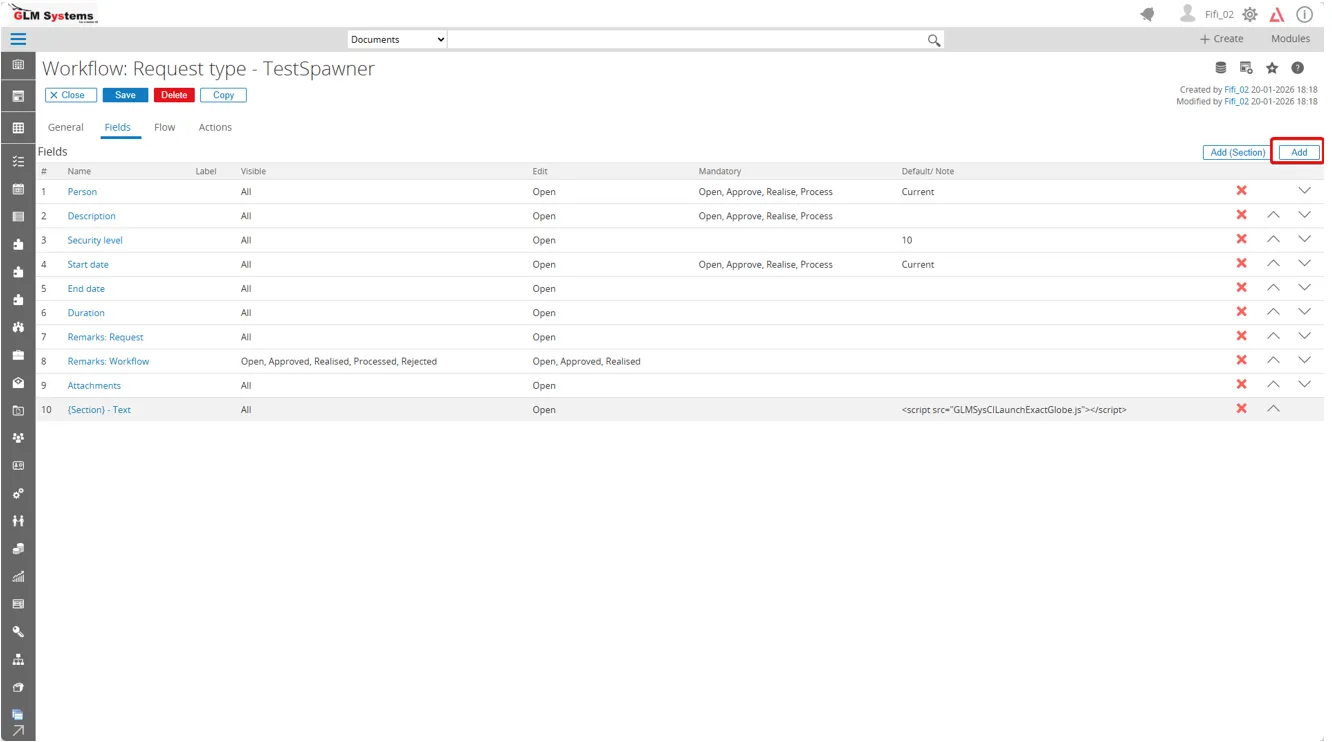The image size is (1332, 742).
Task: Click into the top search field
Action: 685,40
